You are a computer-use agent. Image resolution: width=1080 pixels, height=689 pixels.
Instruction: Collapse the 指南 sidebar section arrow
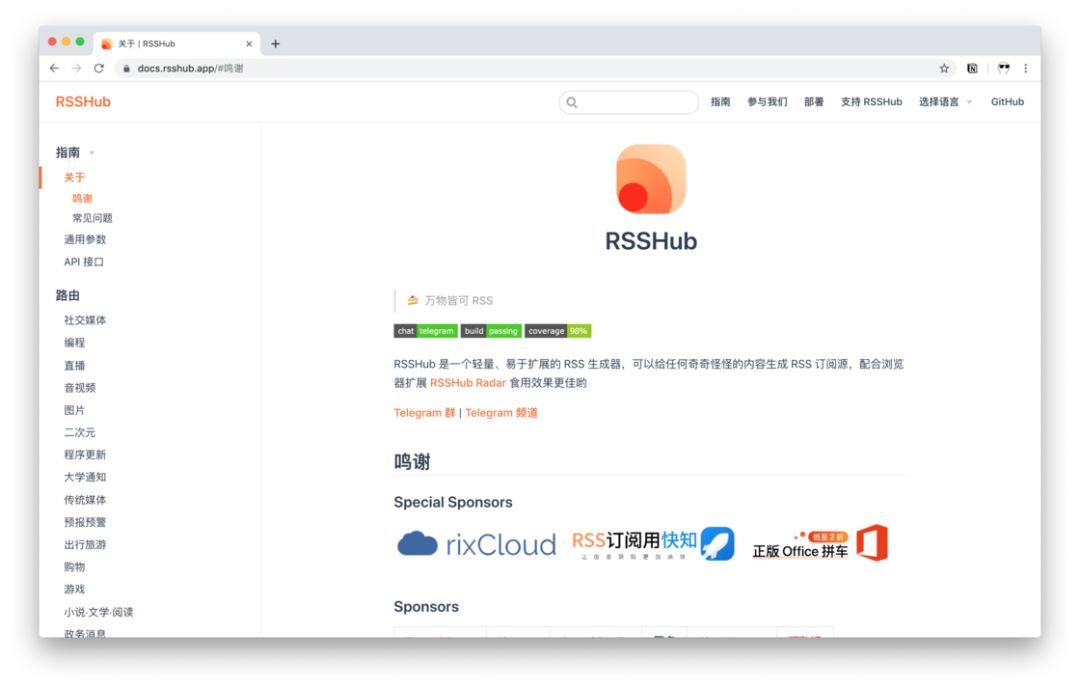92,153
